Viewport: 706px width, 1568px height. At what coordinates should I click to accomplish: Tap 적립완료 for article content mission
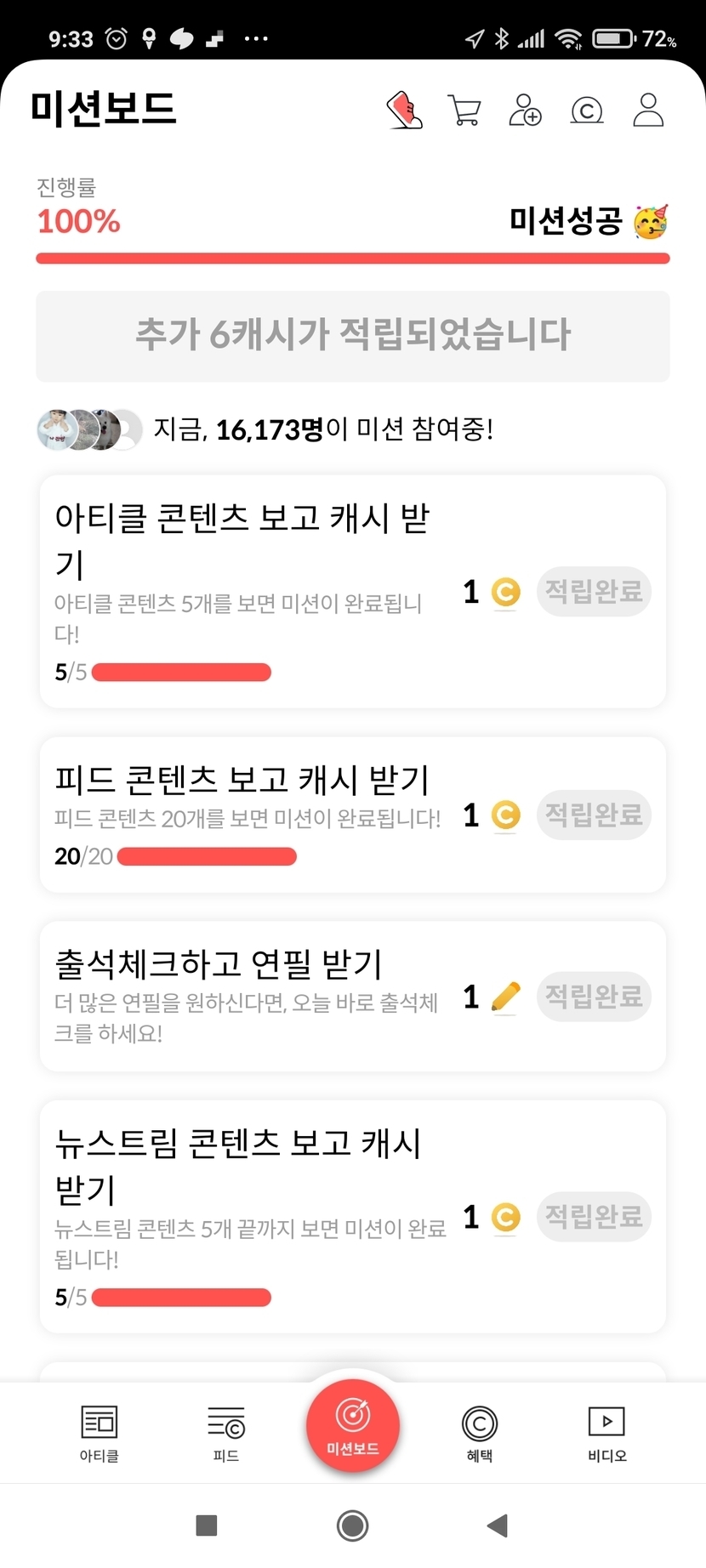pos(594,591)
